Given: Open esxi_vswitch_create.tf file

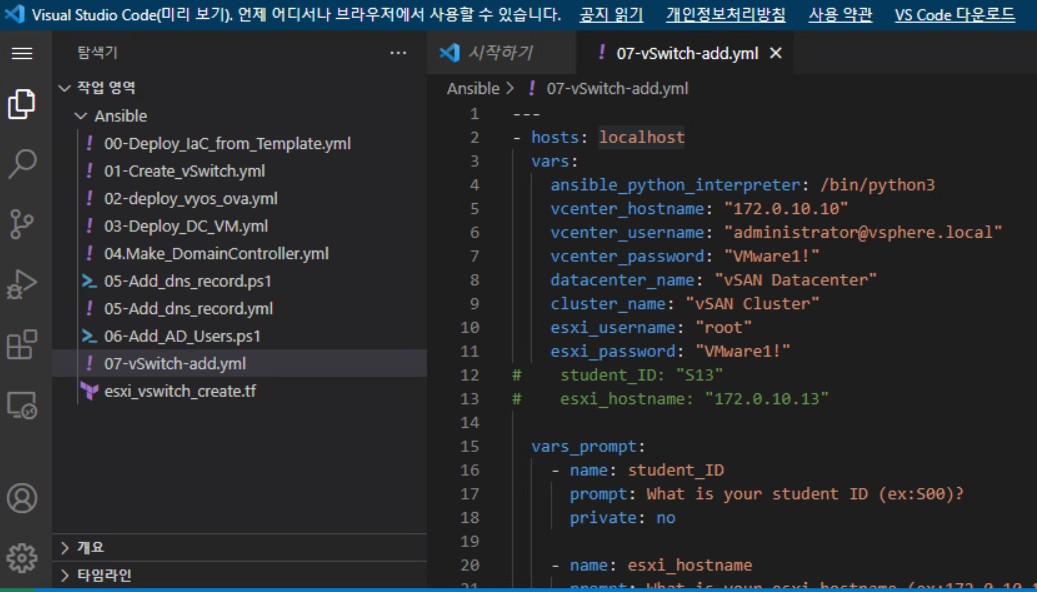Looking at the screenshot, I should 180,391.
